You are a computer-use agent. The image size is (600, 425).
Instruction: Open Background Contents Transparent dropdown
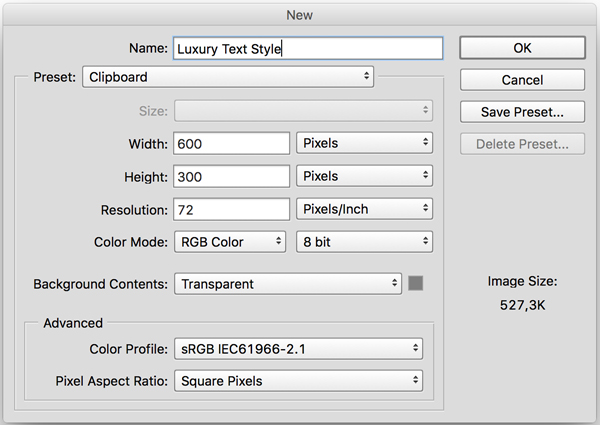[x=287, y=284]
